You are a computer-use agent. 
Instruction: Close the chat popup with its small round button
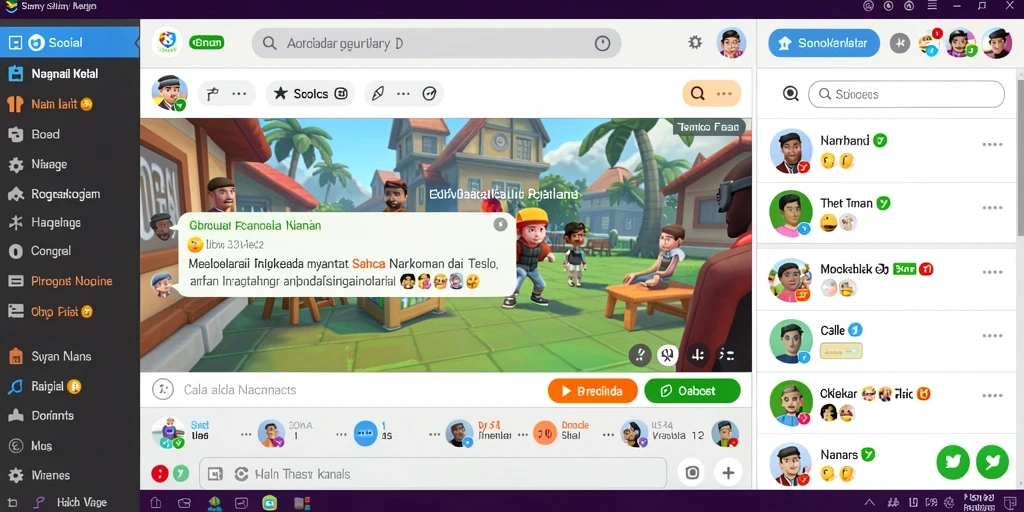[500, 225]
